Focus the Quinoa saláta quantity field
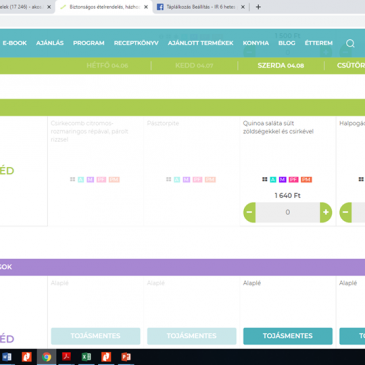The image size is (365, 365). coord(288,212)
